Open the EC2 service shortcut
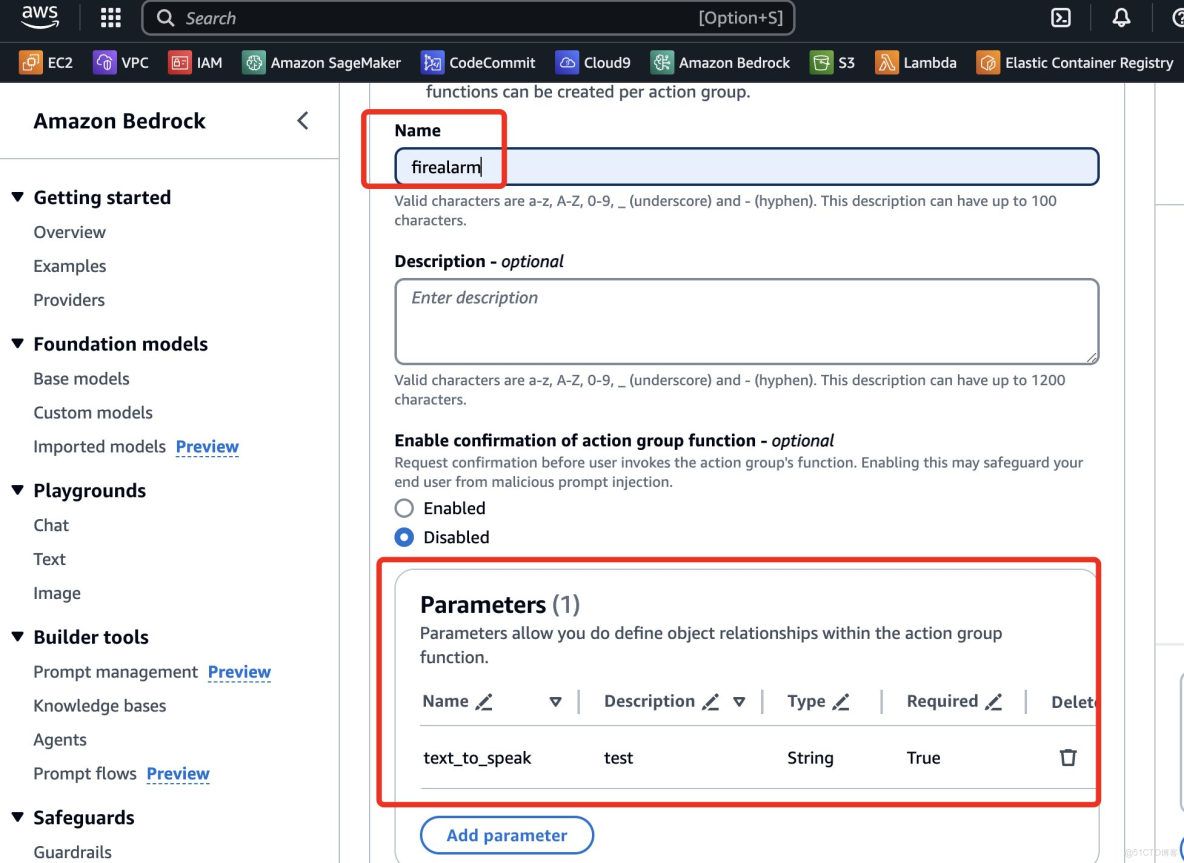The width and height of the screenshot is (1184, 863). point(46,62)
